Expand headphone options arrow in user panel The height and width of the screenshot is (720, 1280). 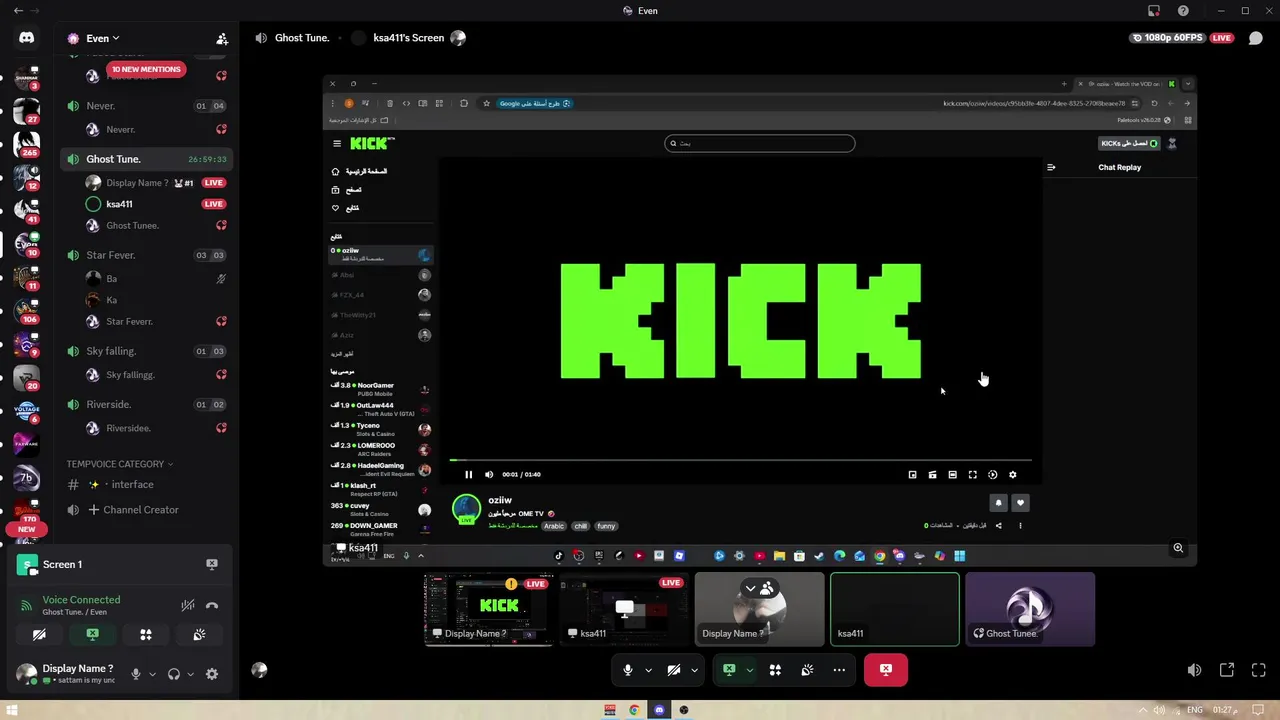coord(190,674)
